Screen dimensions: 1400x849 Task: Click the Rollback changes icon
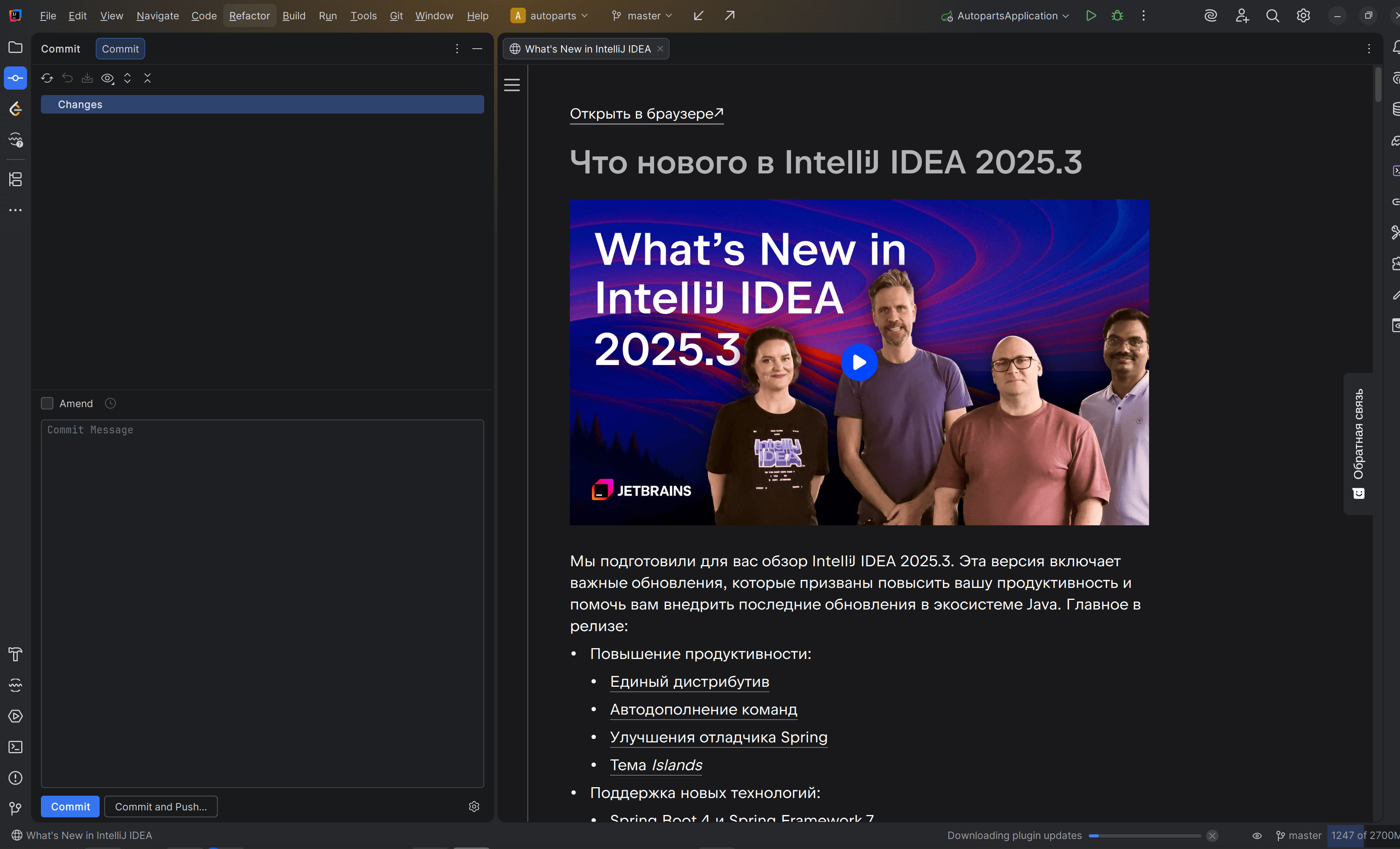pos(68,78)
